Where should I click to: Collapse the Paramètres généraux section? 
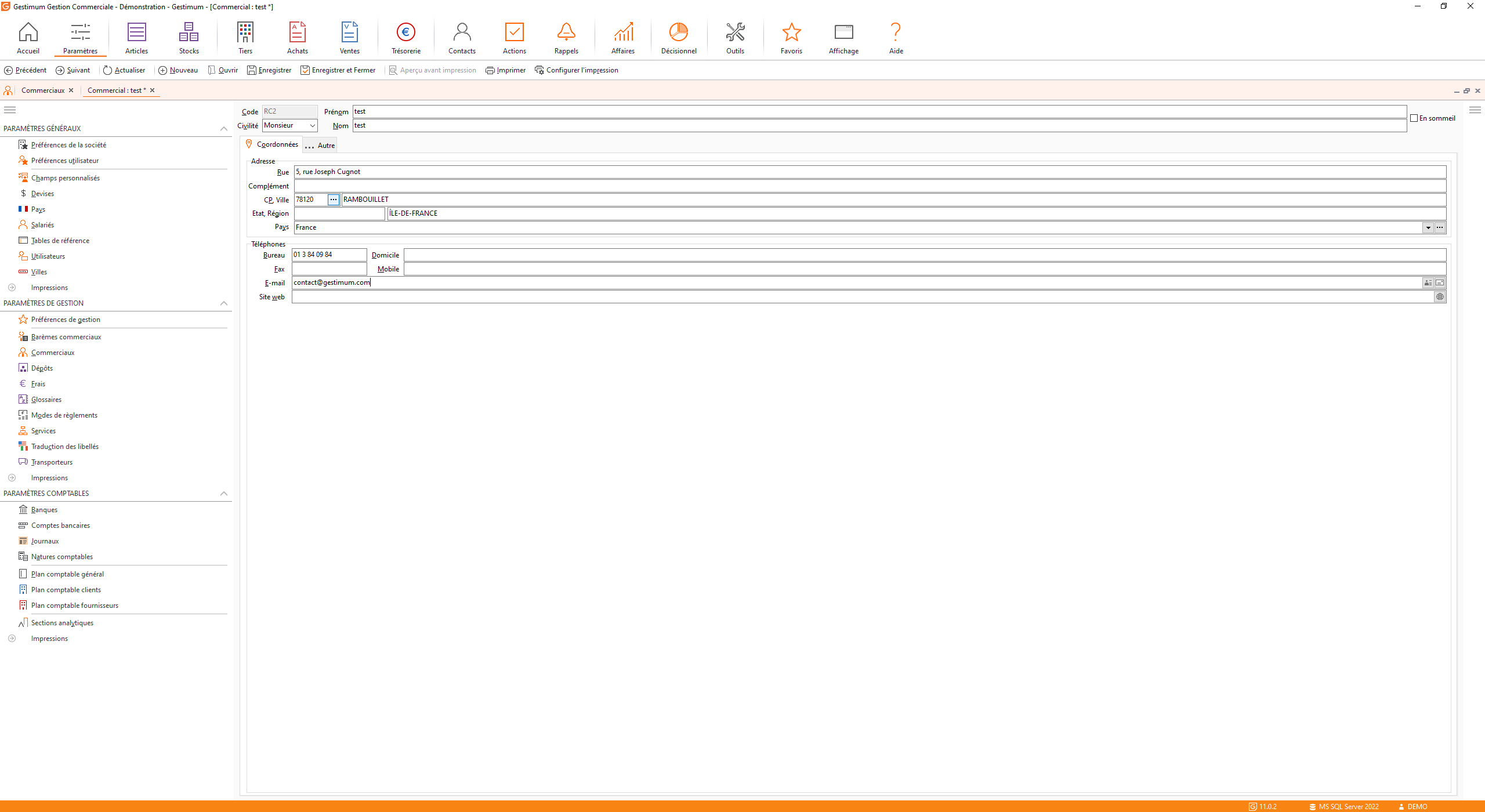click(224, 129)
